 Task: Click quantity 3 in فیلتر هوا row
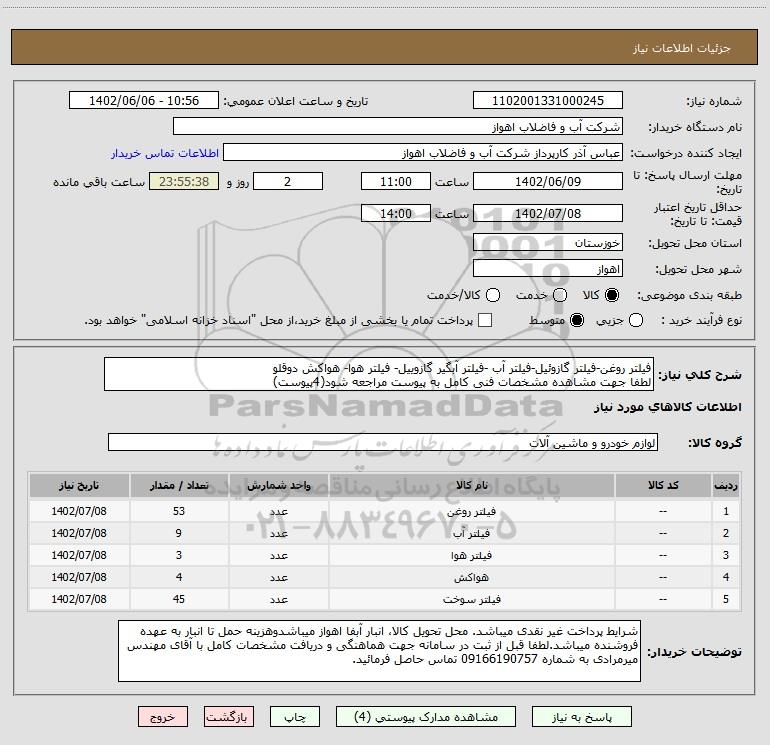(x=179, y=555)
